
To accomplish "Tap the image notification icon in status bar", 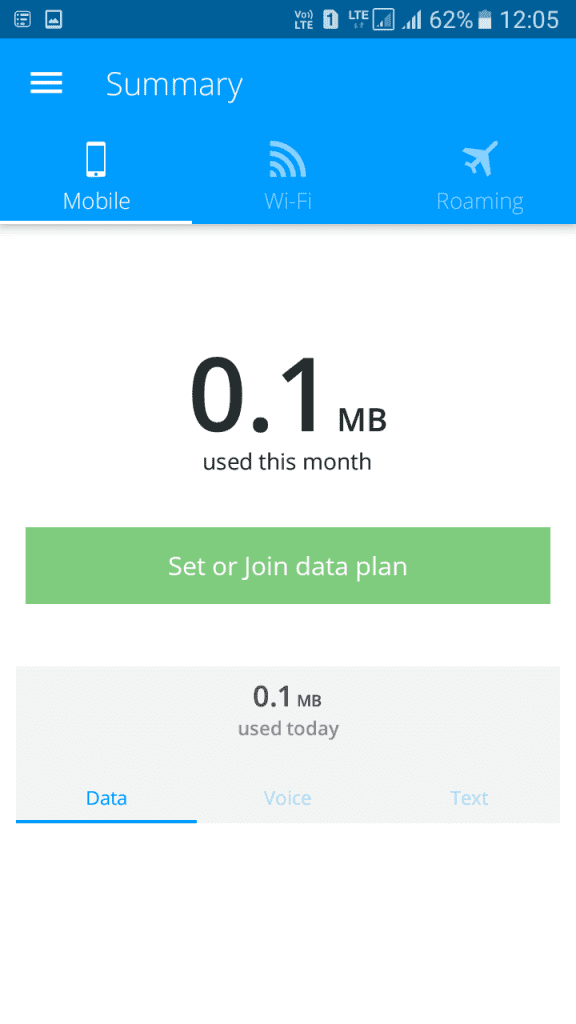I will pyautogui.click(x=54, y=20).
